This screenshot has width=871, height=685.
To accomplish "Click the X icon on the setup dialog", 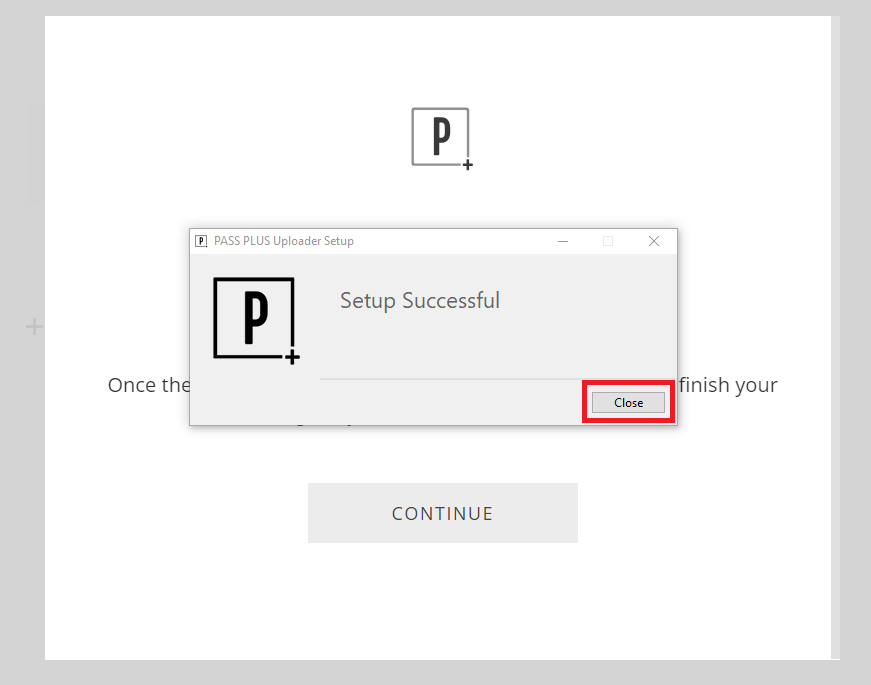I will (x=654, y=241).
